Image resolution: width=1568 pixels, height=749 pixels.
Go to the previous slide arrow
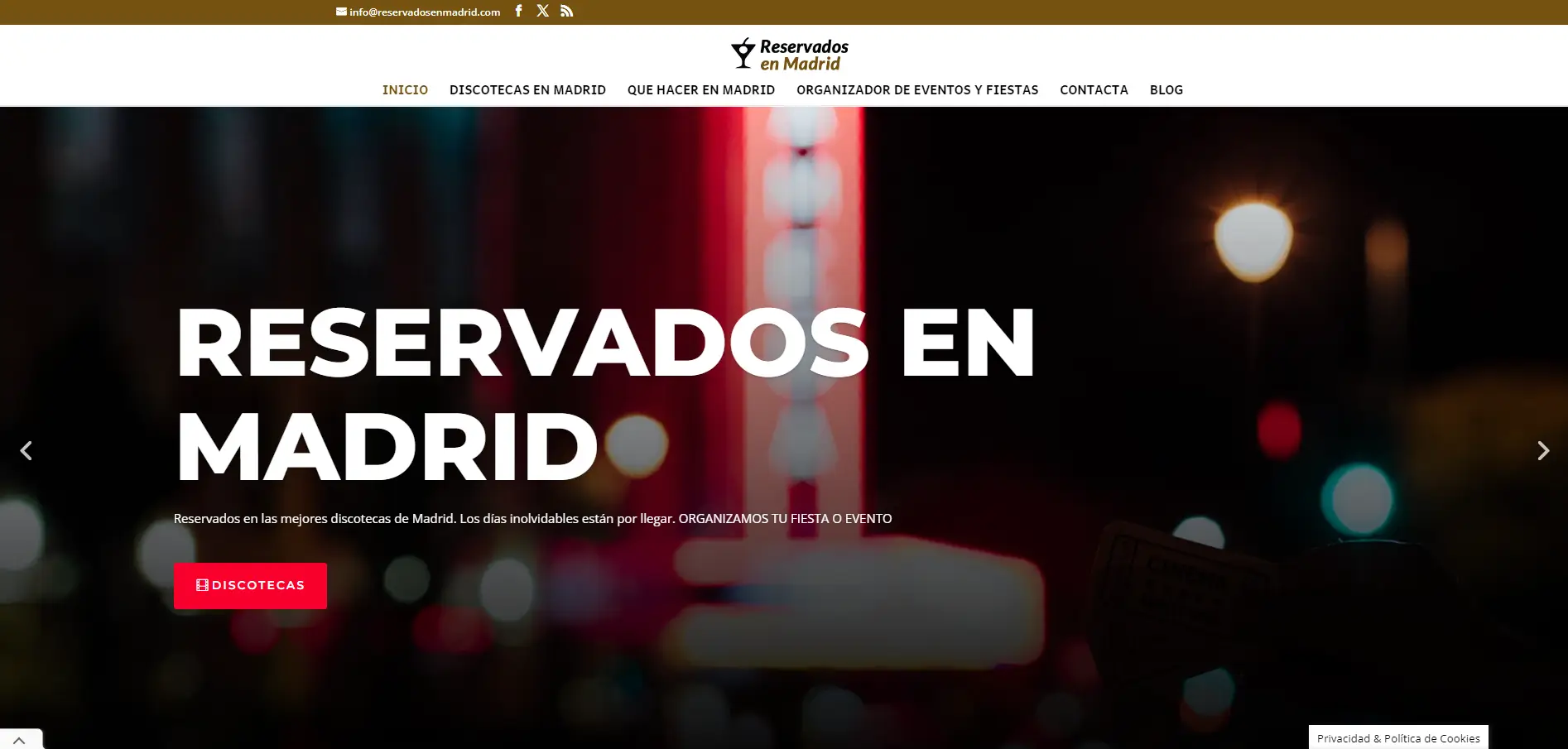[x=26, y=450]
